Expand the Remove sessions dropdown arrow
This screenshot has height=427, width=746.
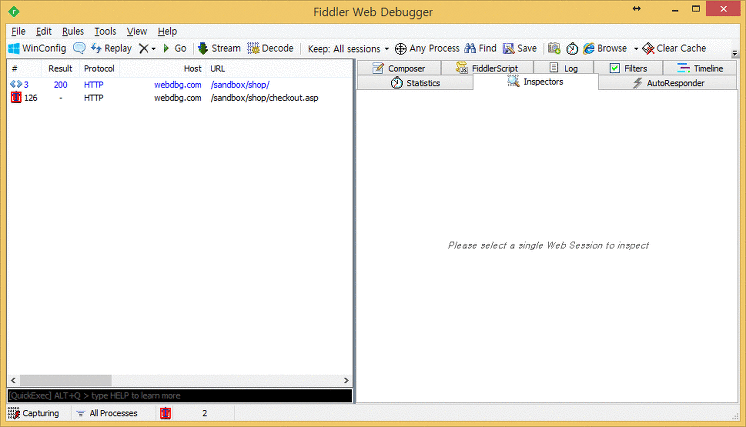click(x=153, y=49)
